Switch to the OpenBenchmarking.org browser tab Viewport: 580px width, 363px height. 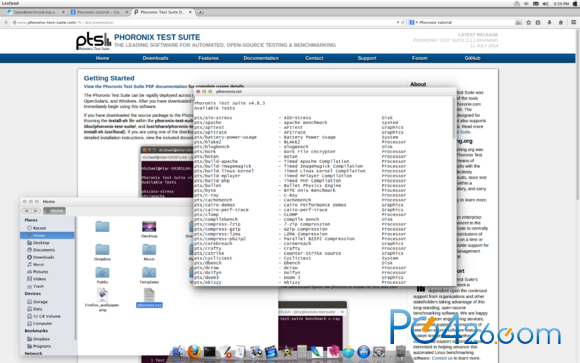pos(36,12)
